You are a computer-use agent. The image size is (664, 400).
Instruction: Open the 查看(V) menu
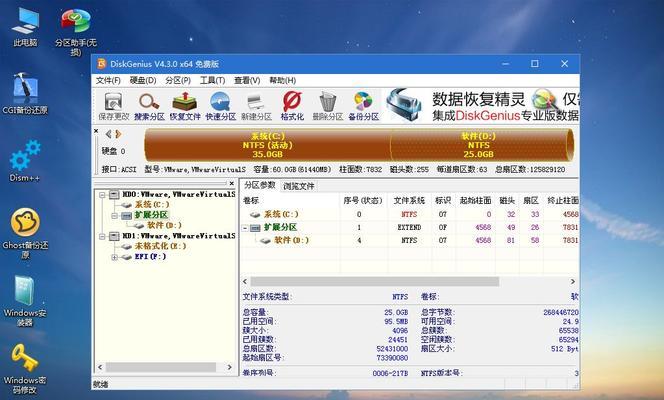click(x=247, y=80)
